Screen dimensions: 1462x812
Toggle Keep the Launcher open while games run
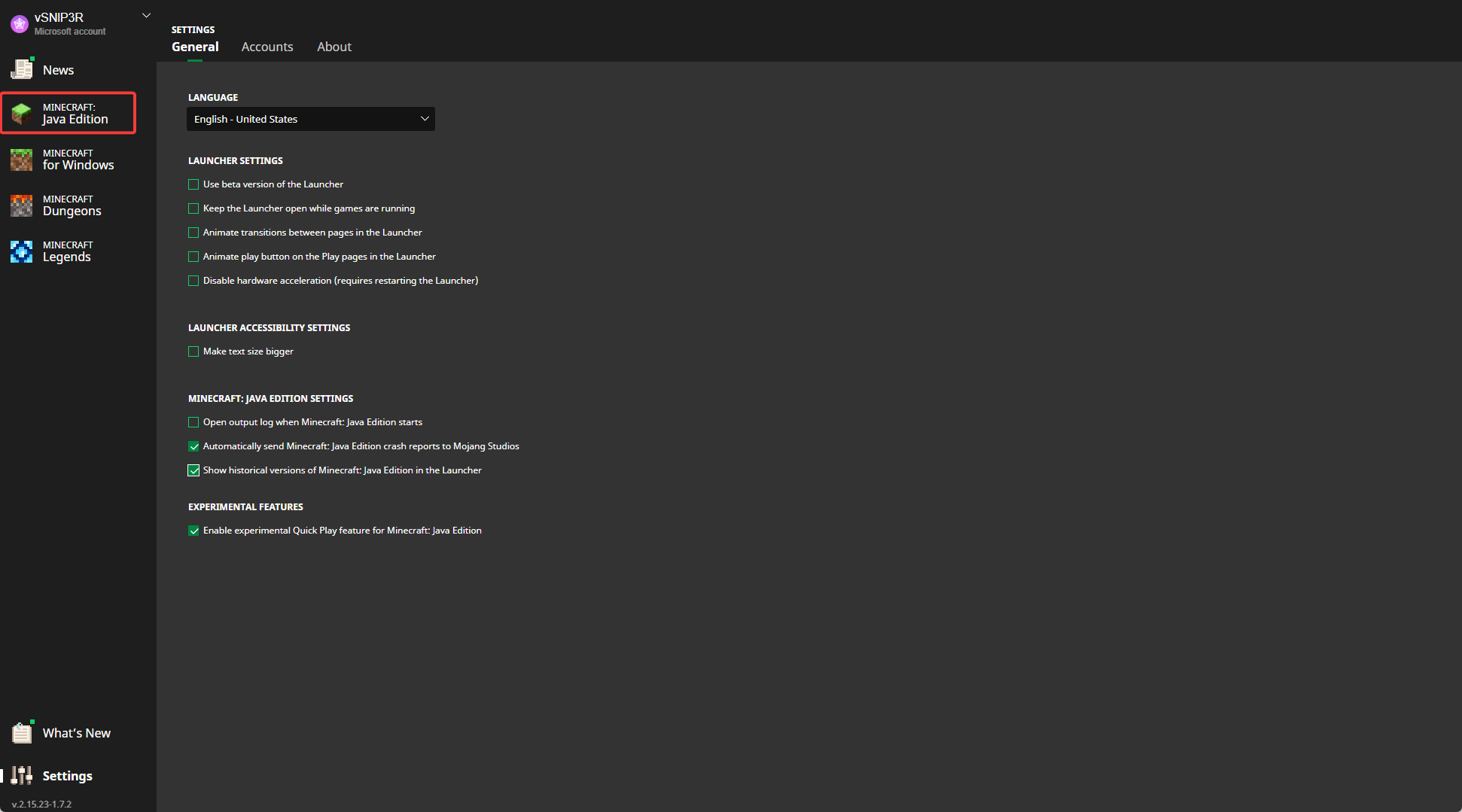(193, 208)
